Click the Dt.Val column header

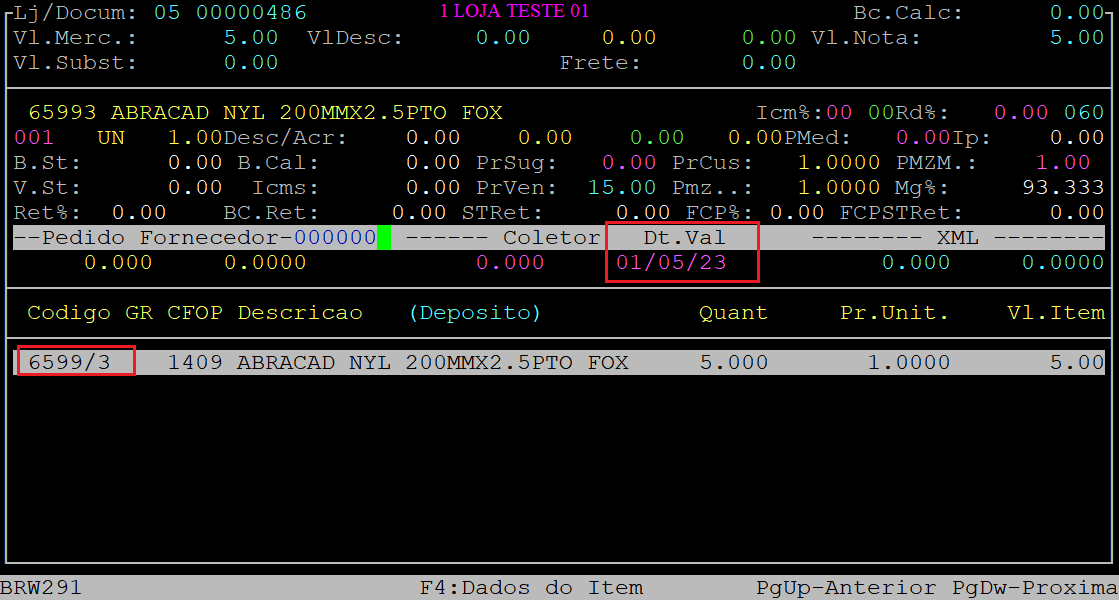tap(684, 238)
